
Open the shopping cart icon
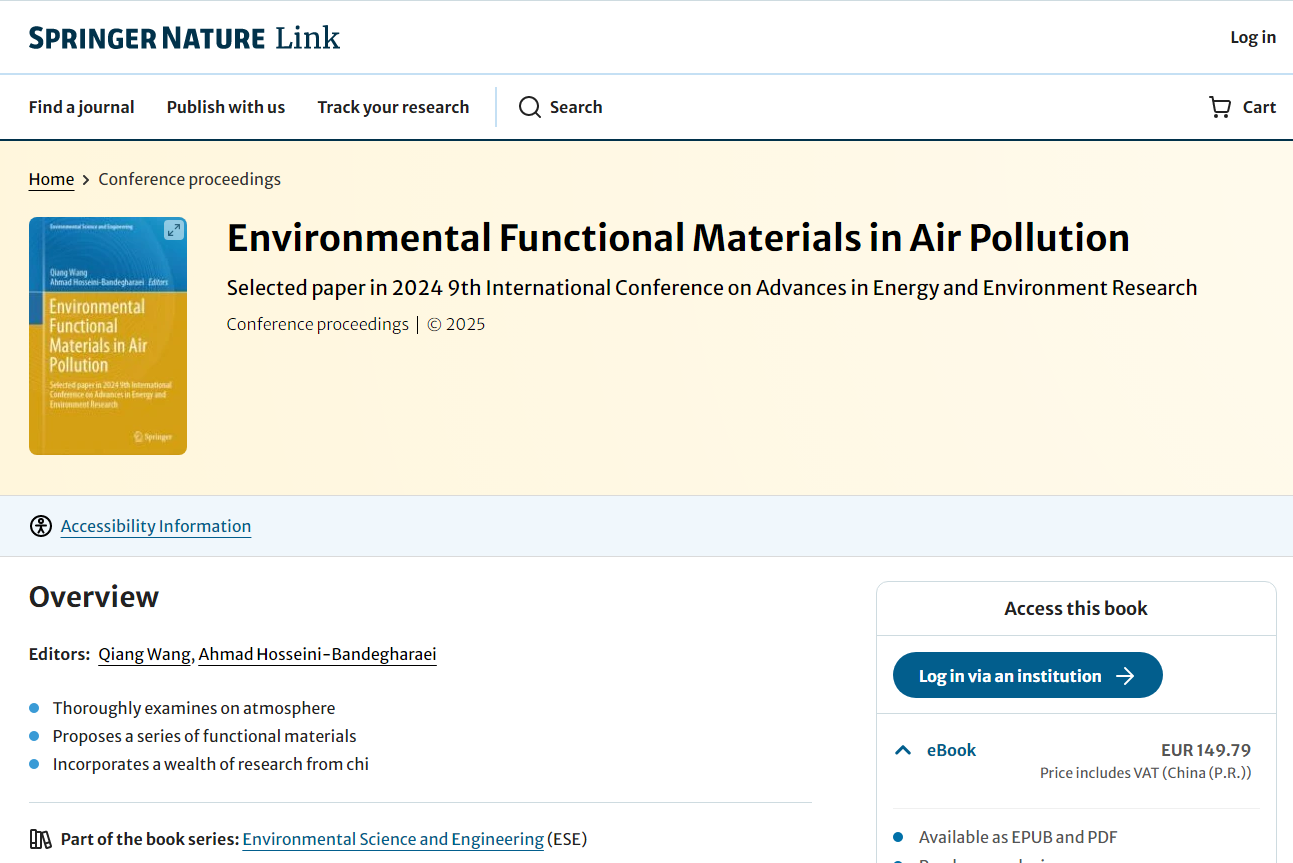pos(1219,107)
